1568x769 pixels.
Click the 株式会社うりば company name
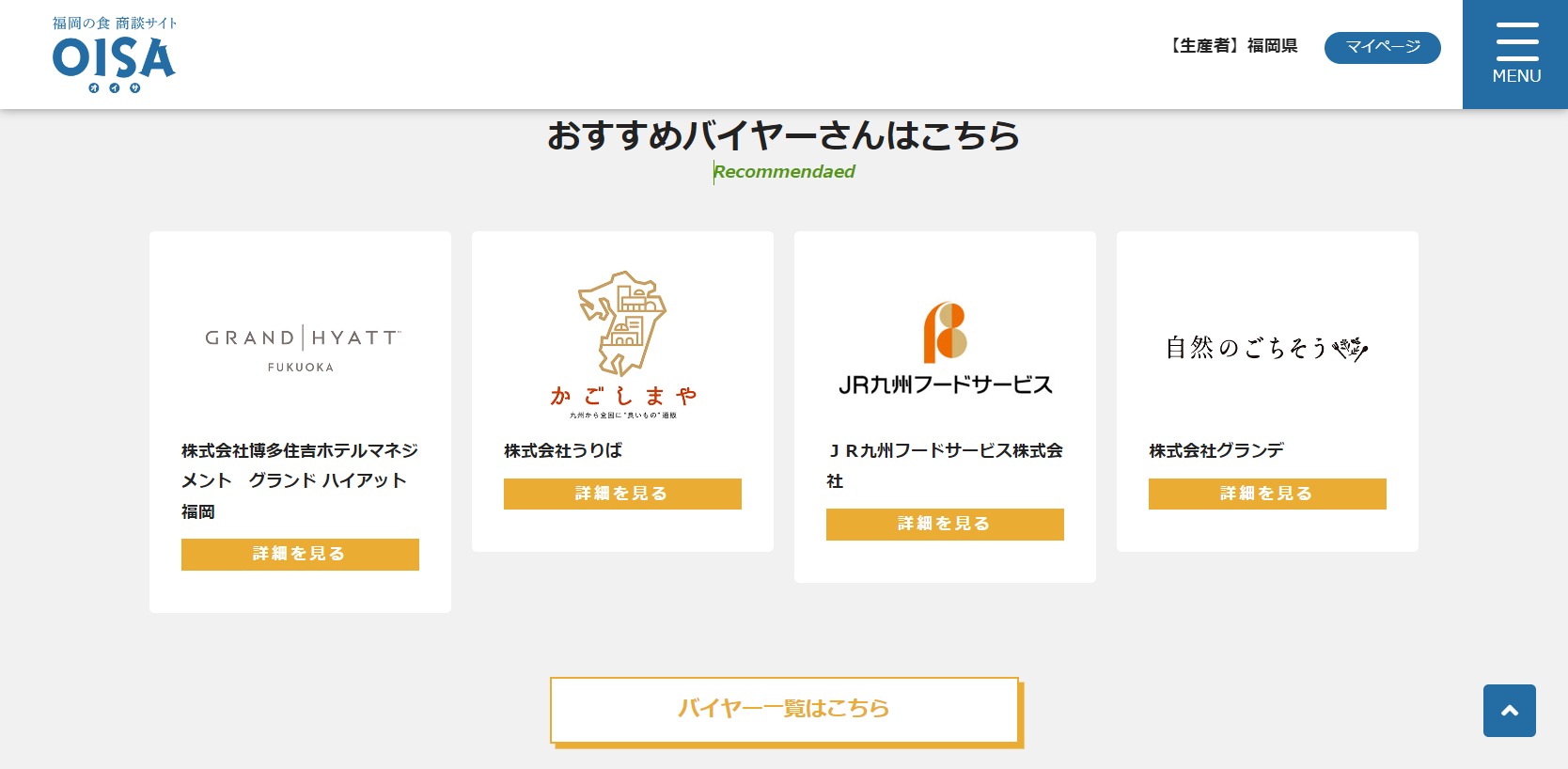click(x=563, y=450)
